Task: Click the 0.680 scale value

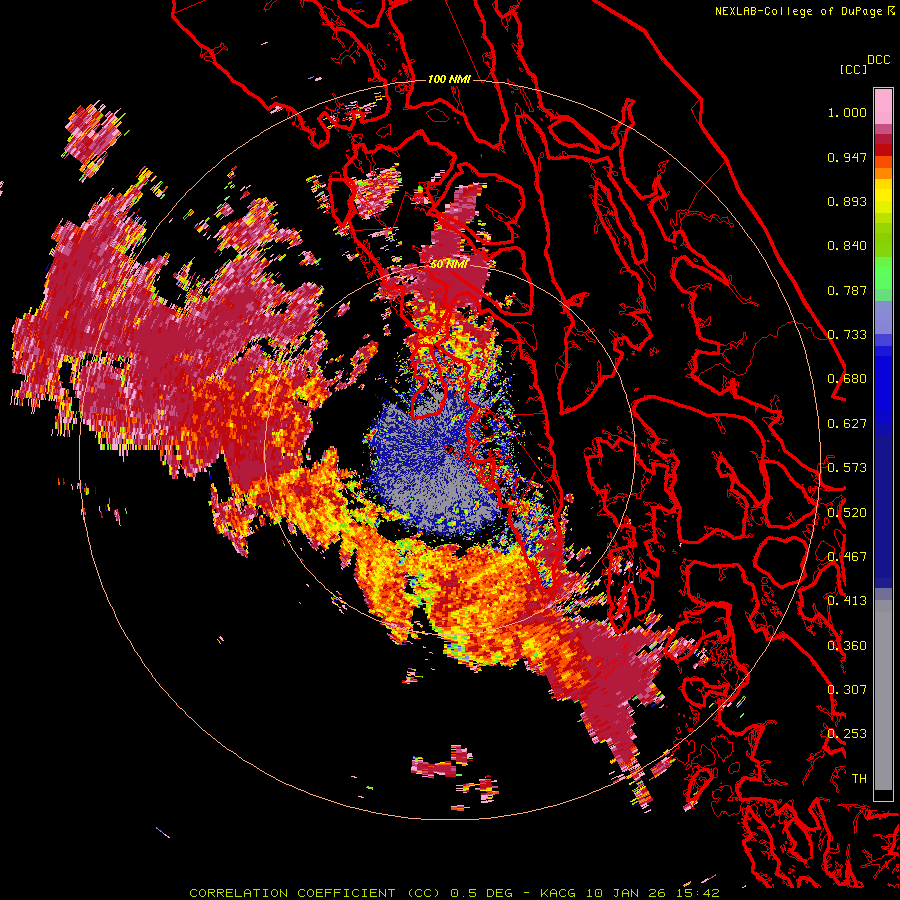Action: coord(847,379)
